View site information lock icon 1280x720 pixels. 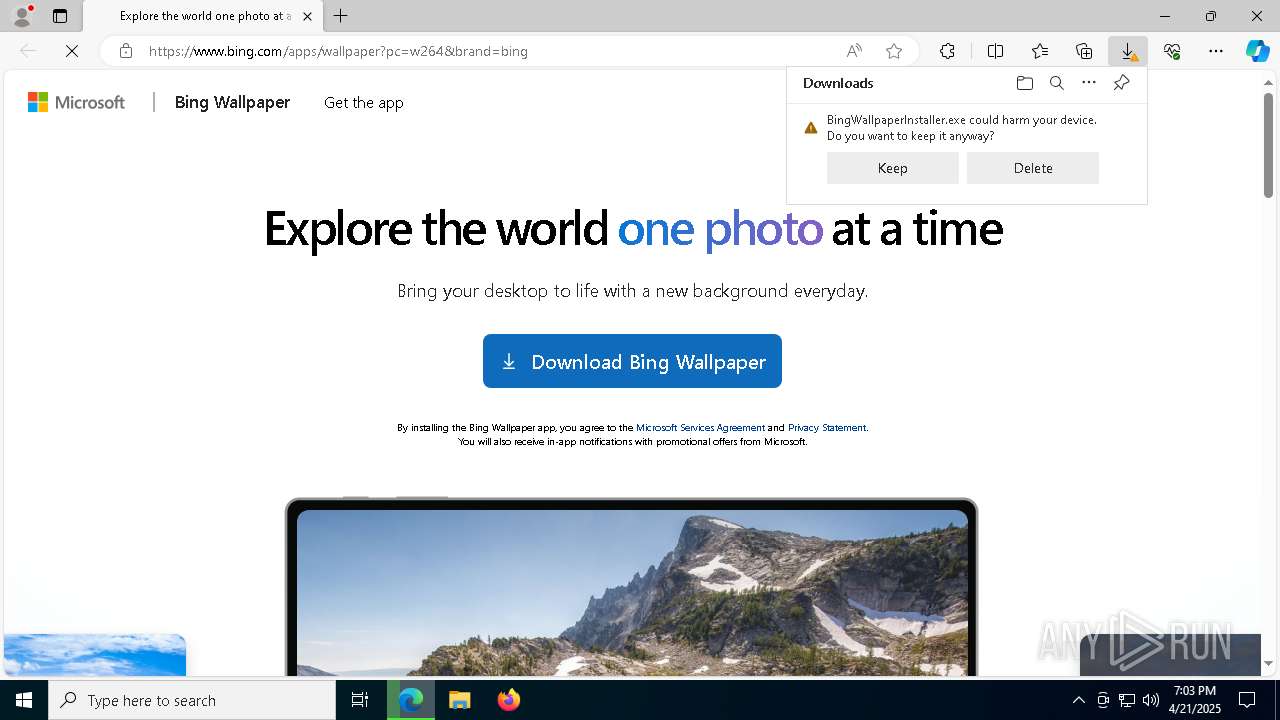(125, 51)
